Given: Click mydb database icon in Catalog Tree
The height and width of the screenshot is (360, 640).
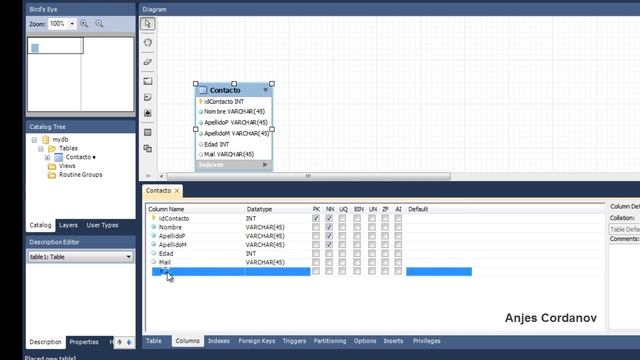Looking at the screenshot, I should pyautogui.click(x=45, y=140).
